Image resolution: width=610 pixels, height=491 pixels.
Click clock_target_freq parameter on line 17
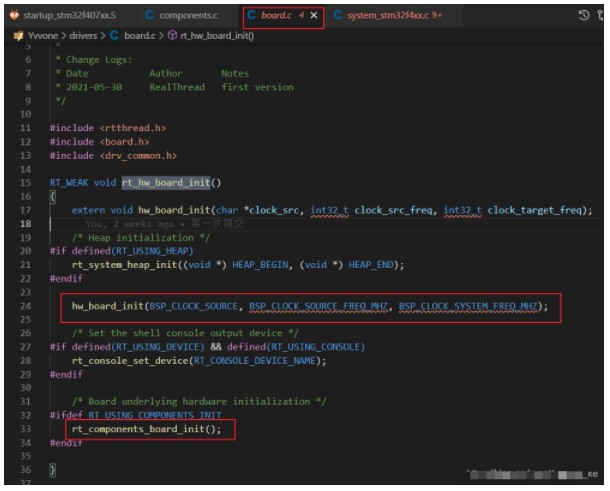tap(534, 210)
